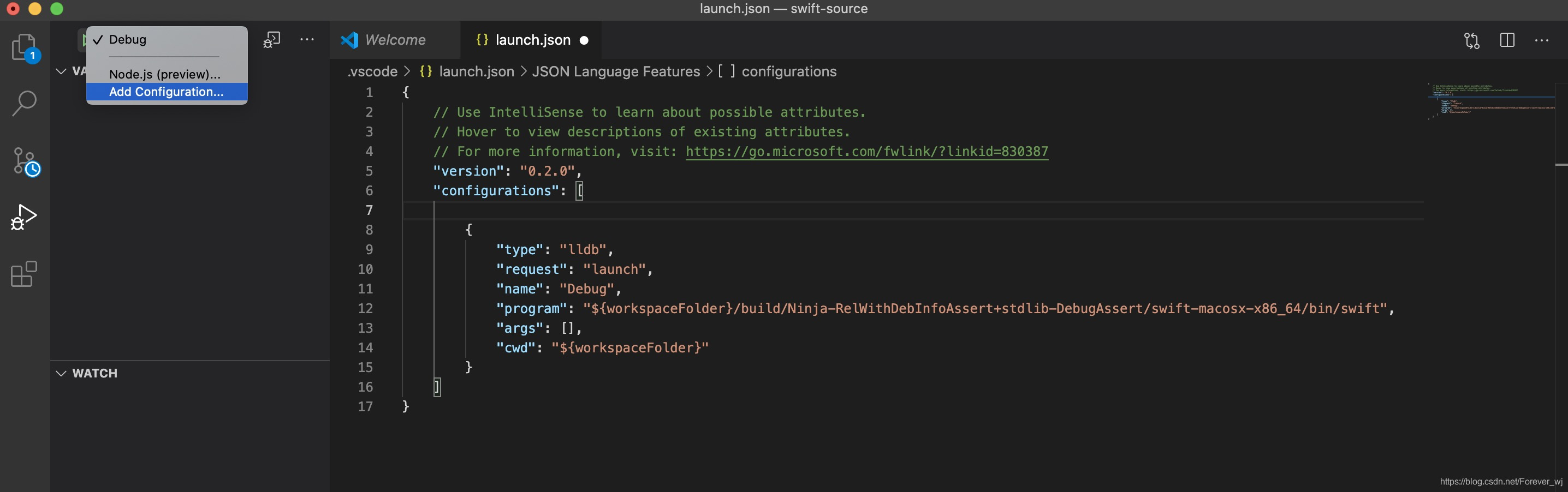Open the Explorer view icon
This screenshot has height=492, width=1568.
click(25, 47)
